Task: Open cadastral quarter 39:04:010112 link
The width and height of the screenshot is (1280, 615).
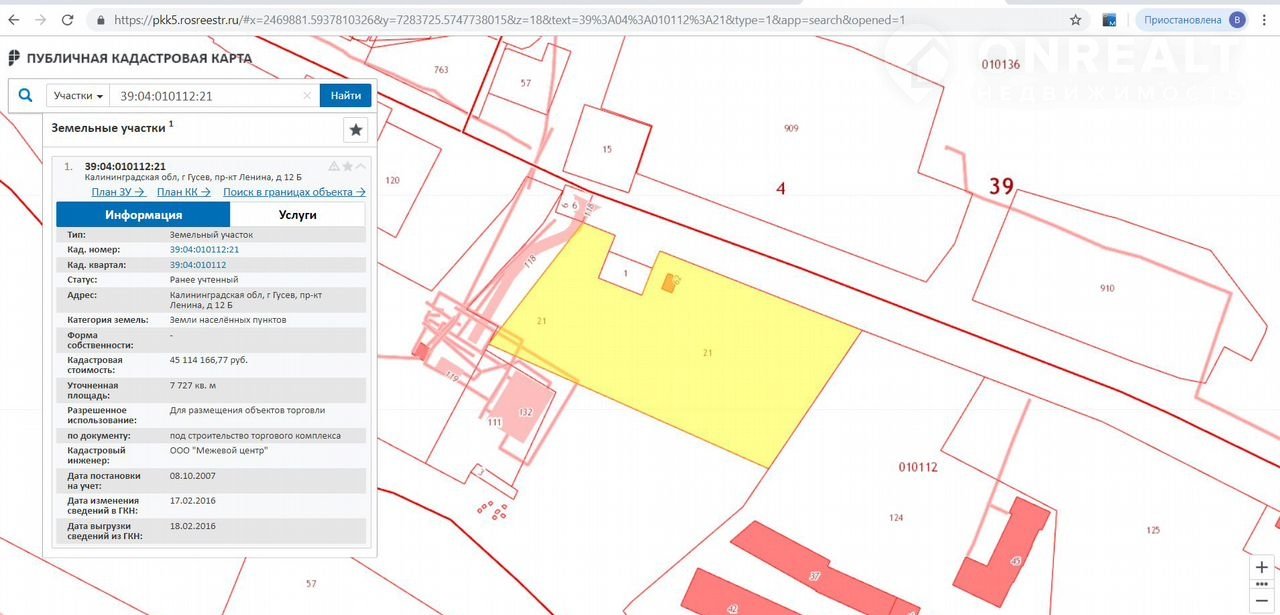Action: click(198, 264)
